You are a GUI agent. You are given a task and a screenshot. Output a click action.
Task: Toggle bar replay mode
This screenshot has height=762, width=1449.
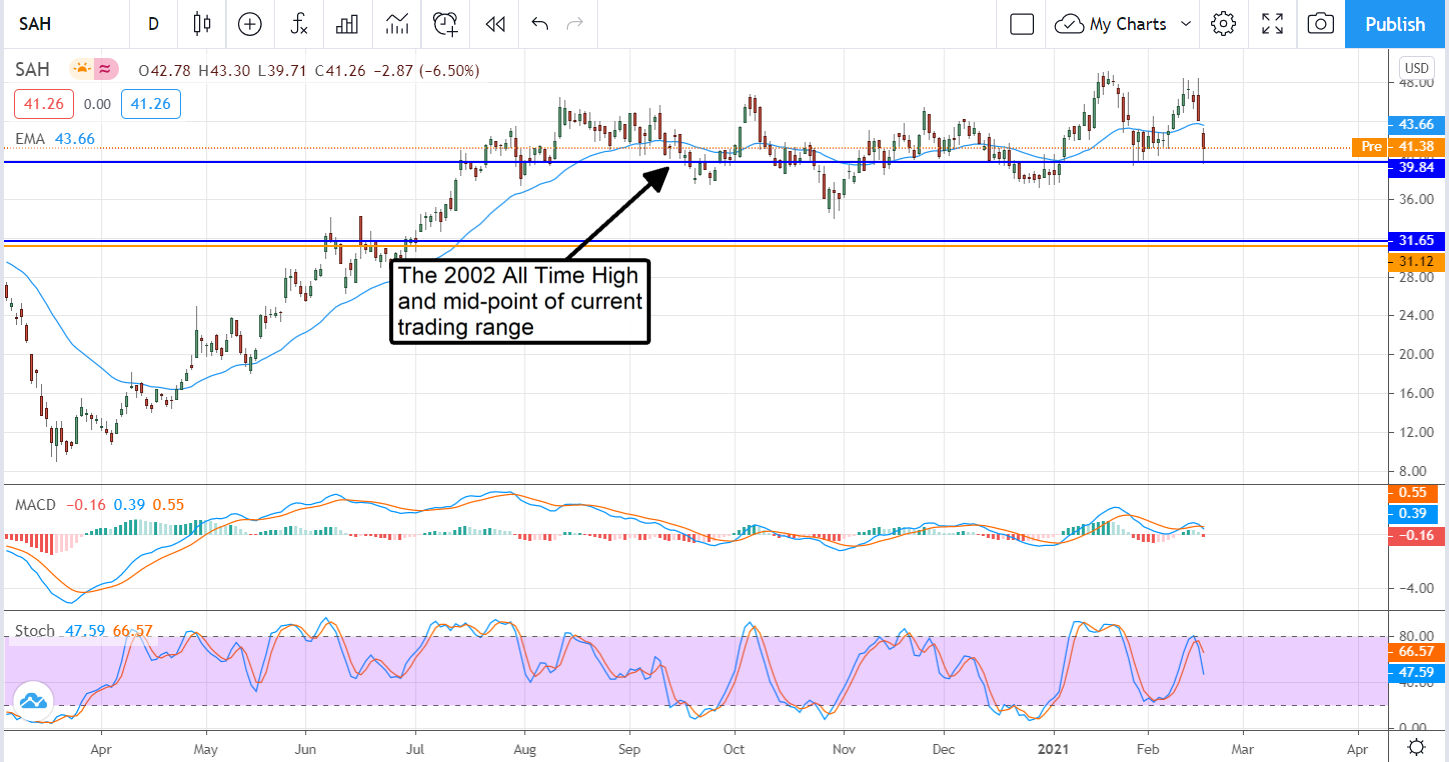coord(494,24)
